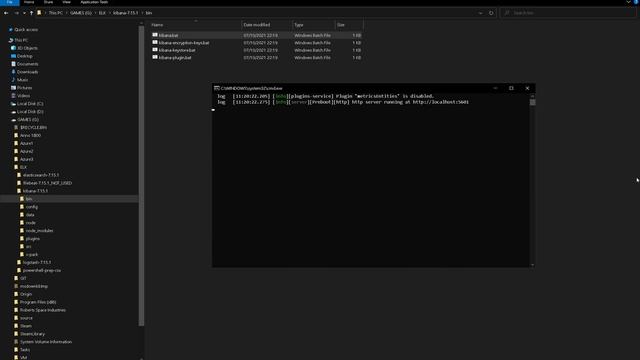Sort files by the Name column header

point(196,25)
